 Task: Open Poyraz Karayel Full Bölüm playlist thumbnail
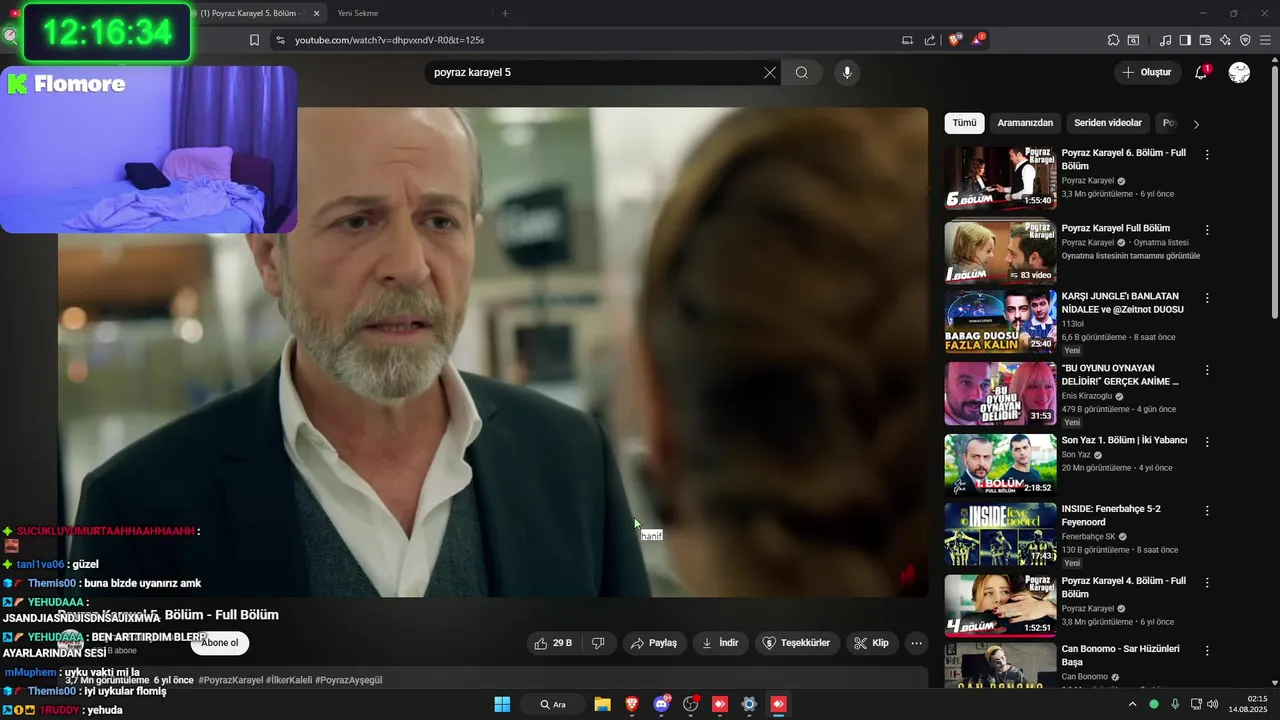[1000, 252]
